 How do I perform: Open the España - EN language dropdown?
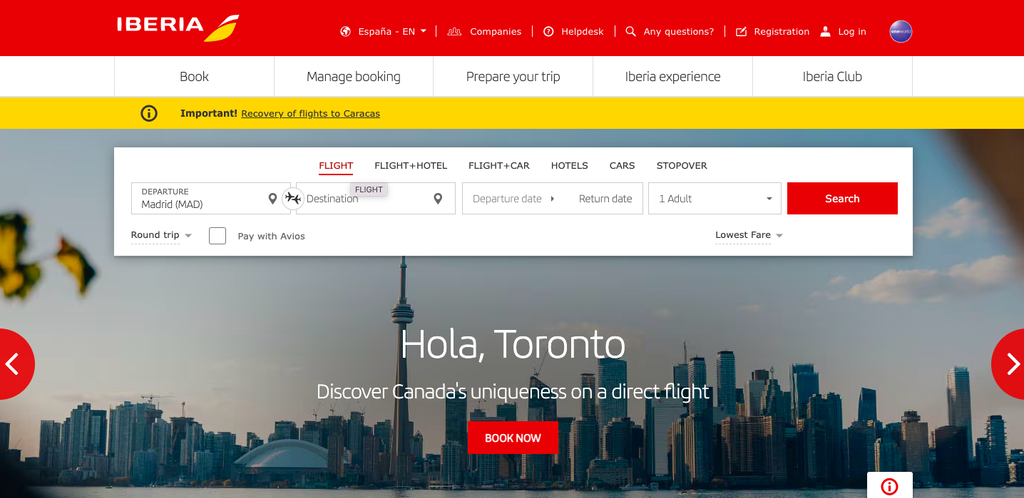pyautogui.click(x=383, y=31)
